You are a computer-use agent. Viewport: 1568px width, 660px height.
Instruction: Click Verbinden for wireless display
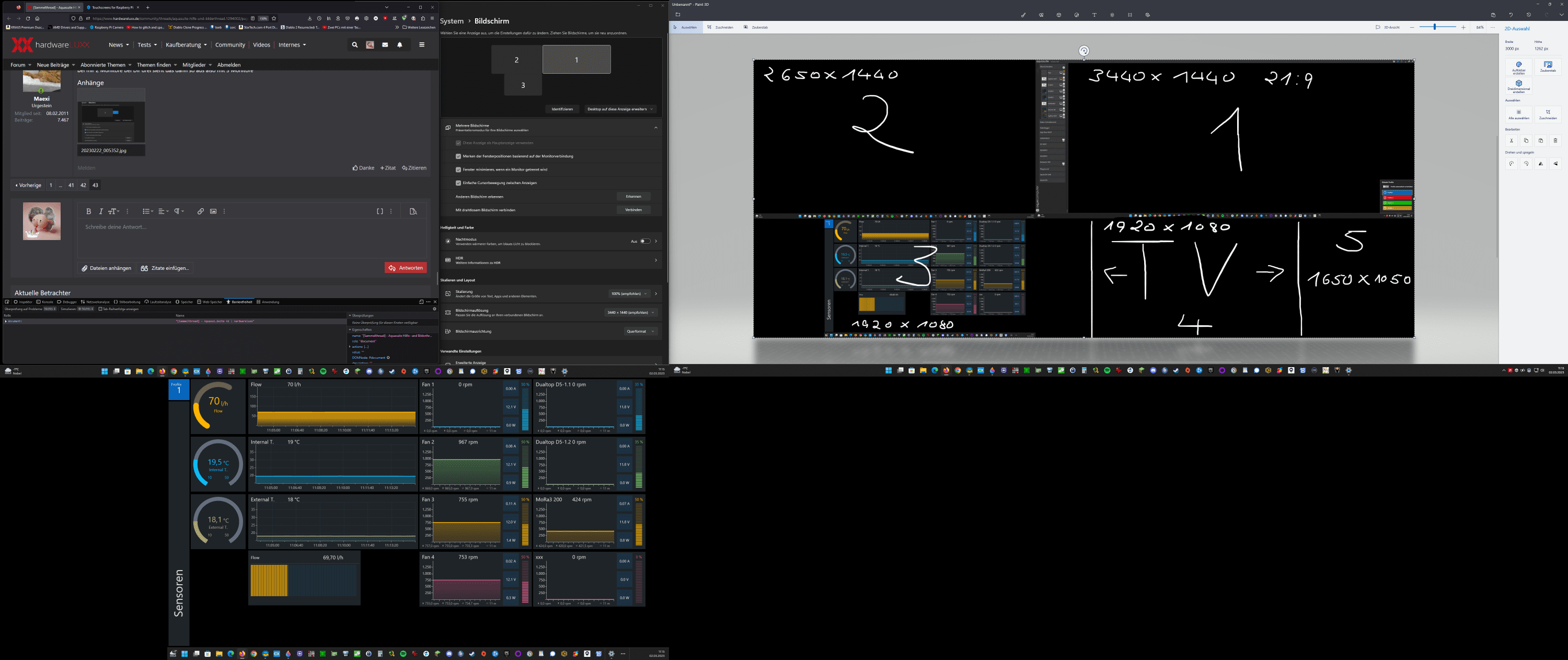[633, 210]
